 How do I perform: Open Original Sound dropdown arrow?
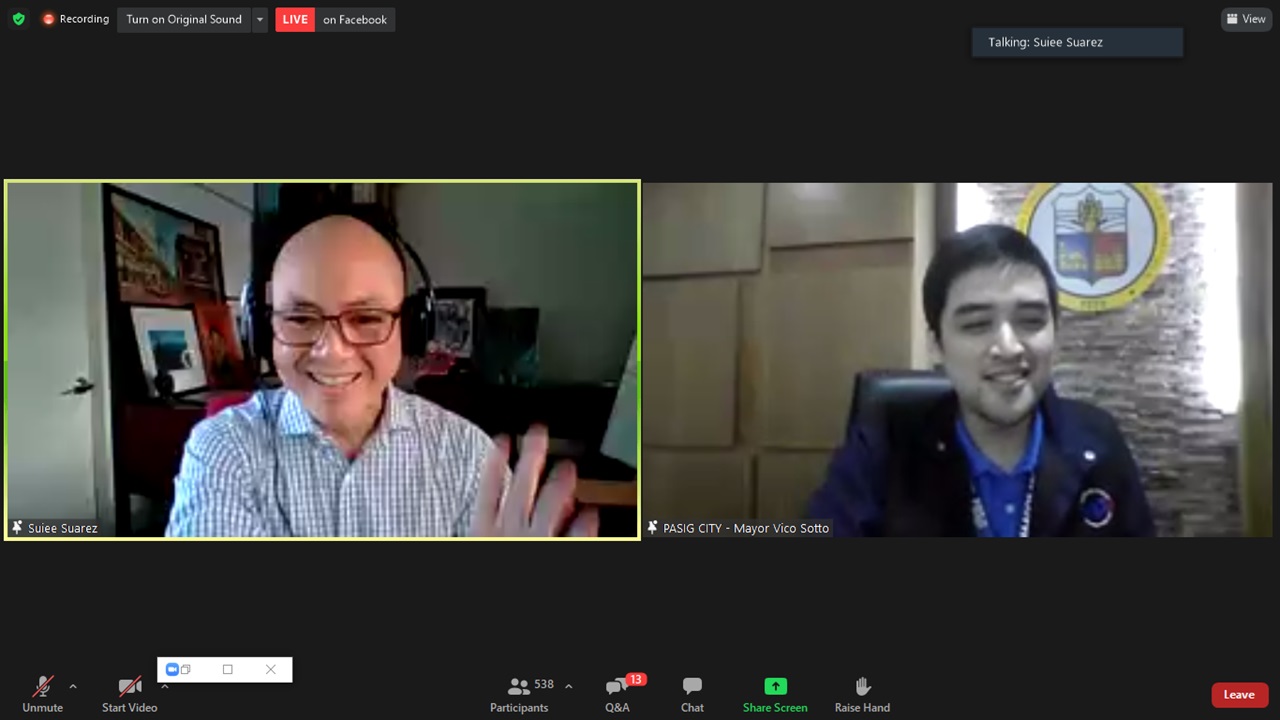[x=260, y=19]
